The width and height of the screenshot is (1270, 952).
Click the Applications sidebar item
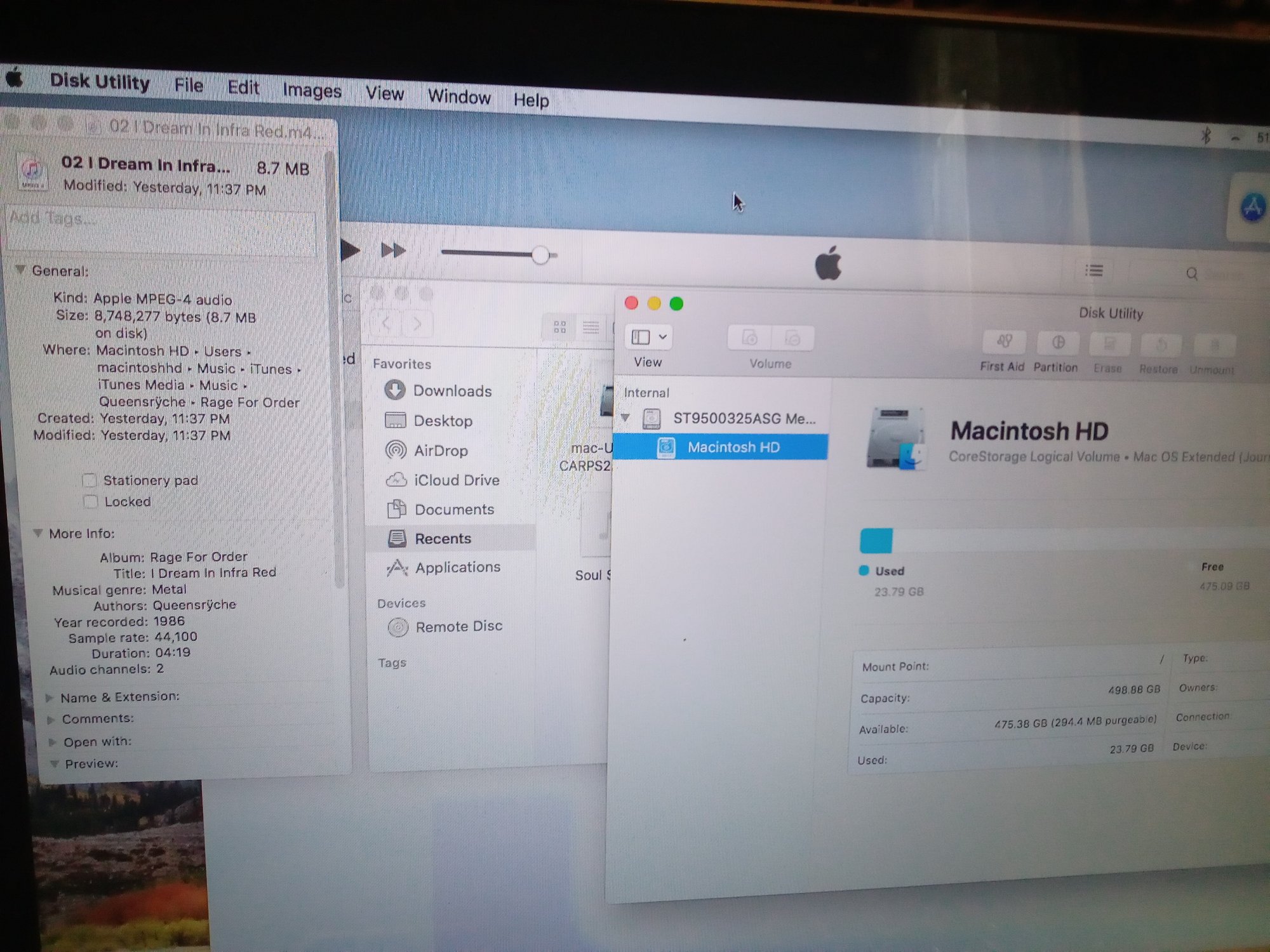[457, 567]
